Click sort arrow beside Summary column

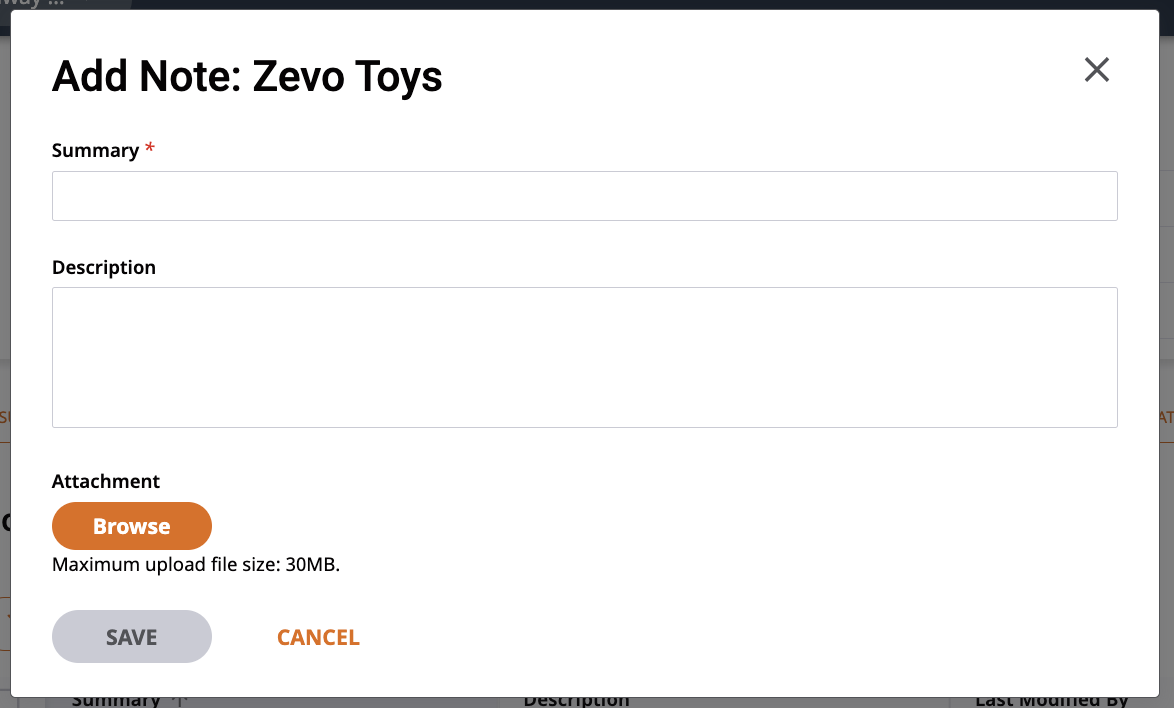pos(179,702)
